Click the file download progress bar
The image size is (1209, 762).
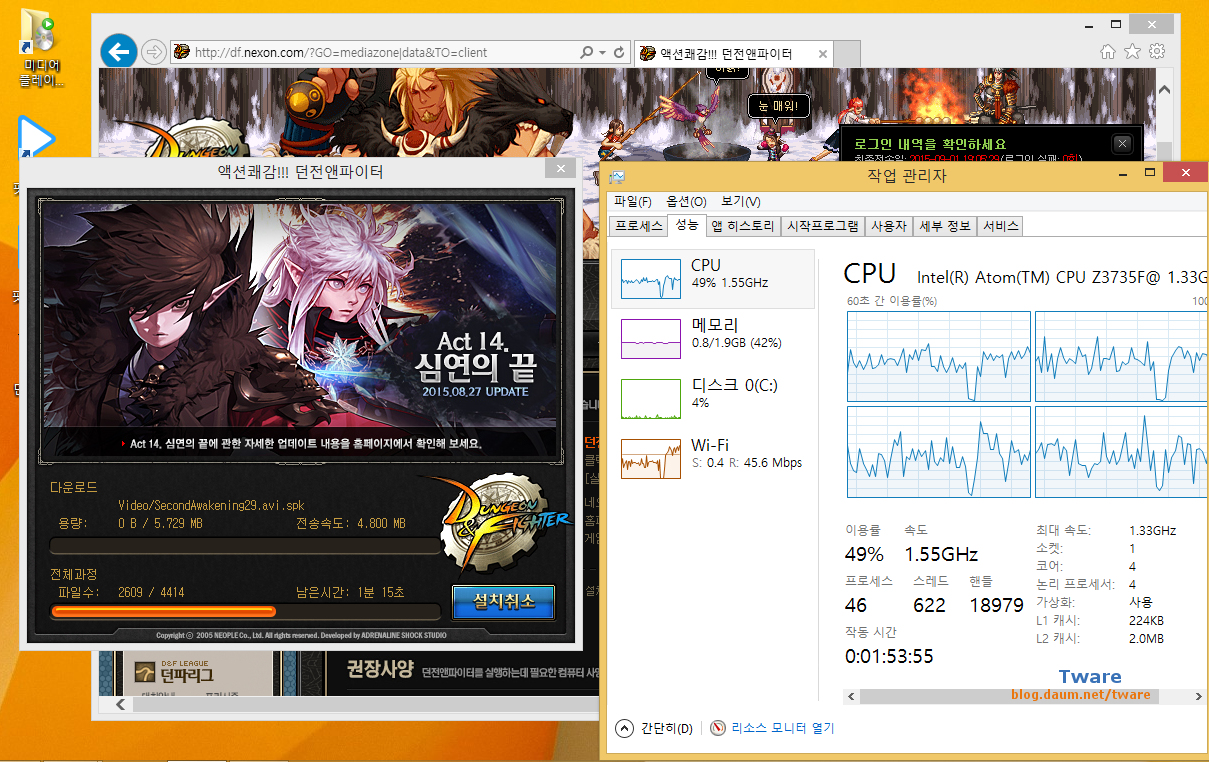point(245,546)
